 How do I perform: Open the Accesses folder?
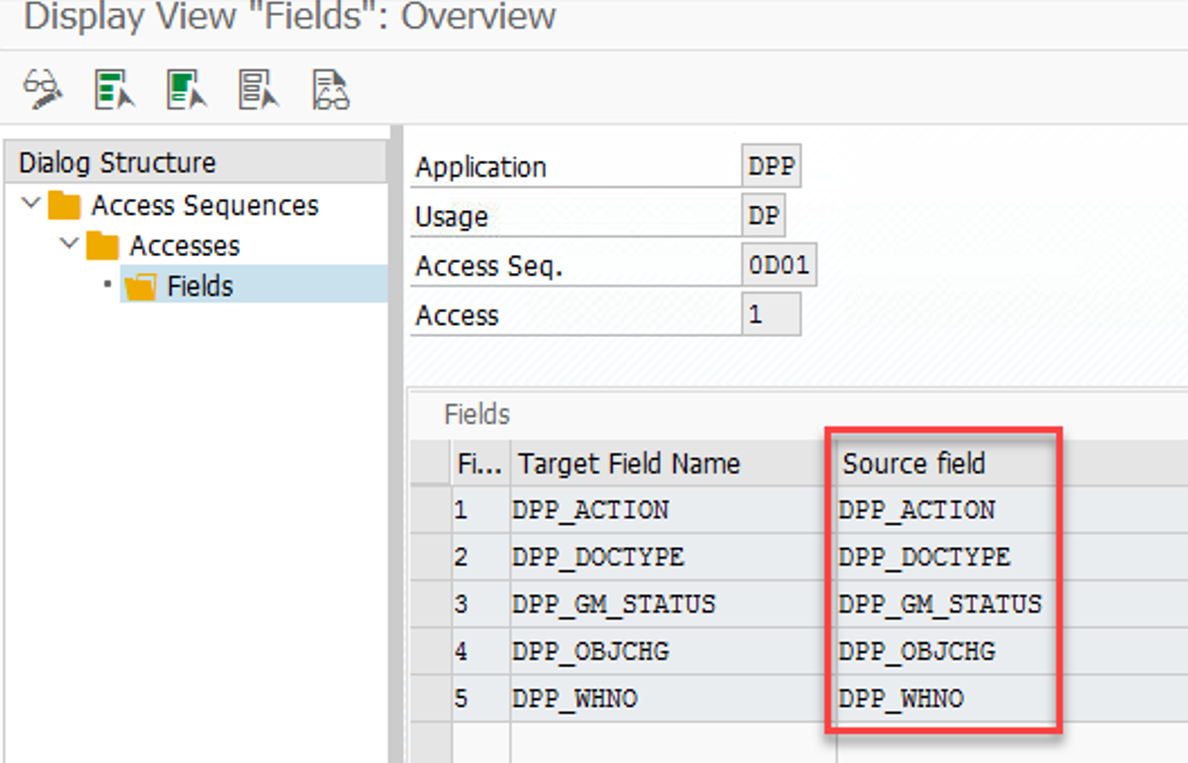(184, 245)
